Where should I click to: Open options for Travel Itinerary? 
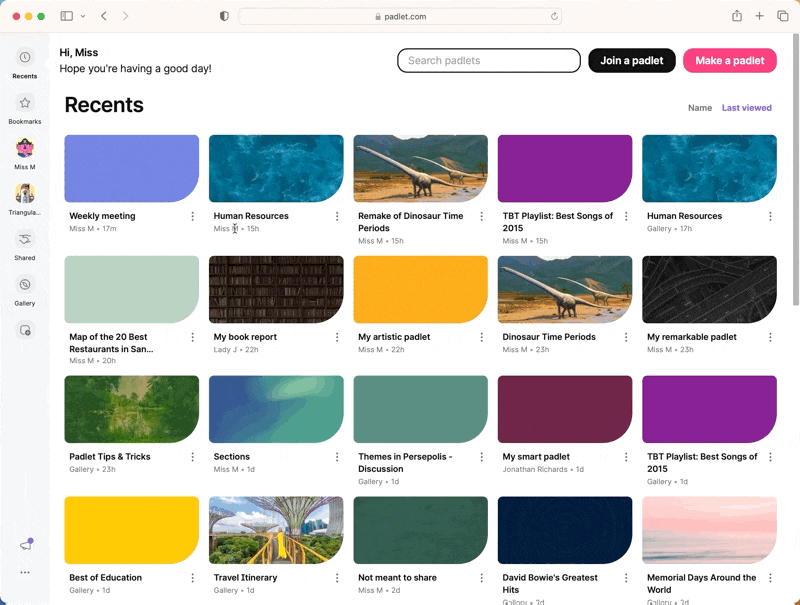(337, 578)
